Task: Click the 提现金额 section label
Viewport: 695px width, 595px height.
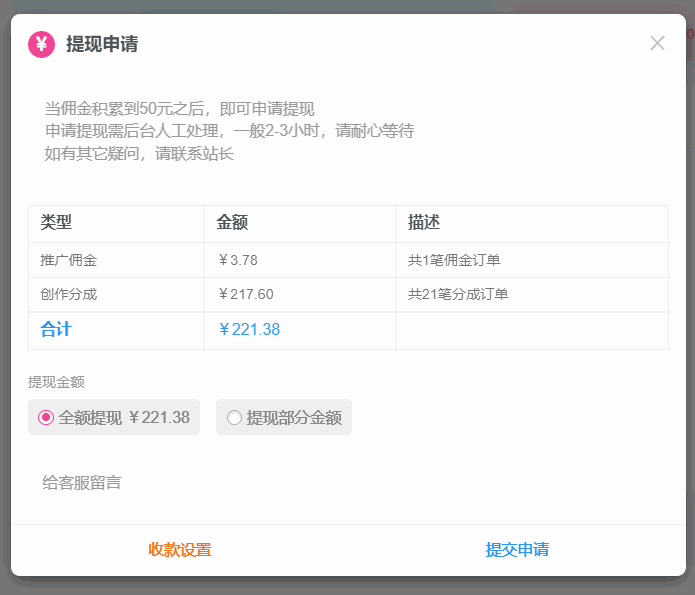Action: pyautogui.click(x=56, y=382)
